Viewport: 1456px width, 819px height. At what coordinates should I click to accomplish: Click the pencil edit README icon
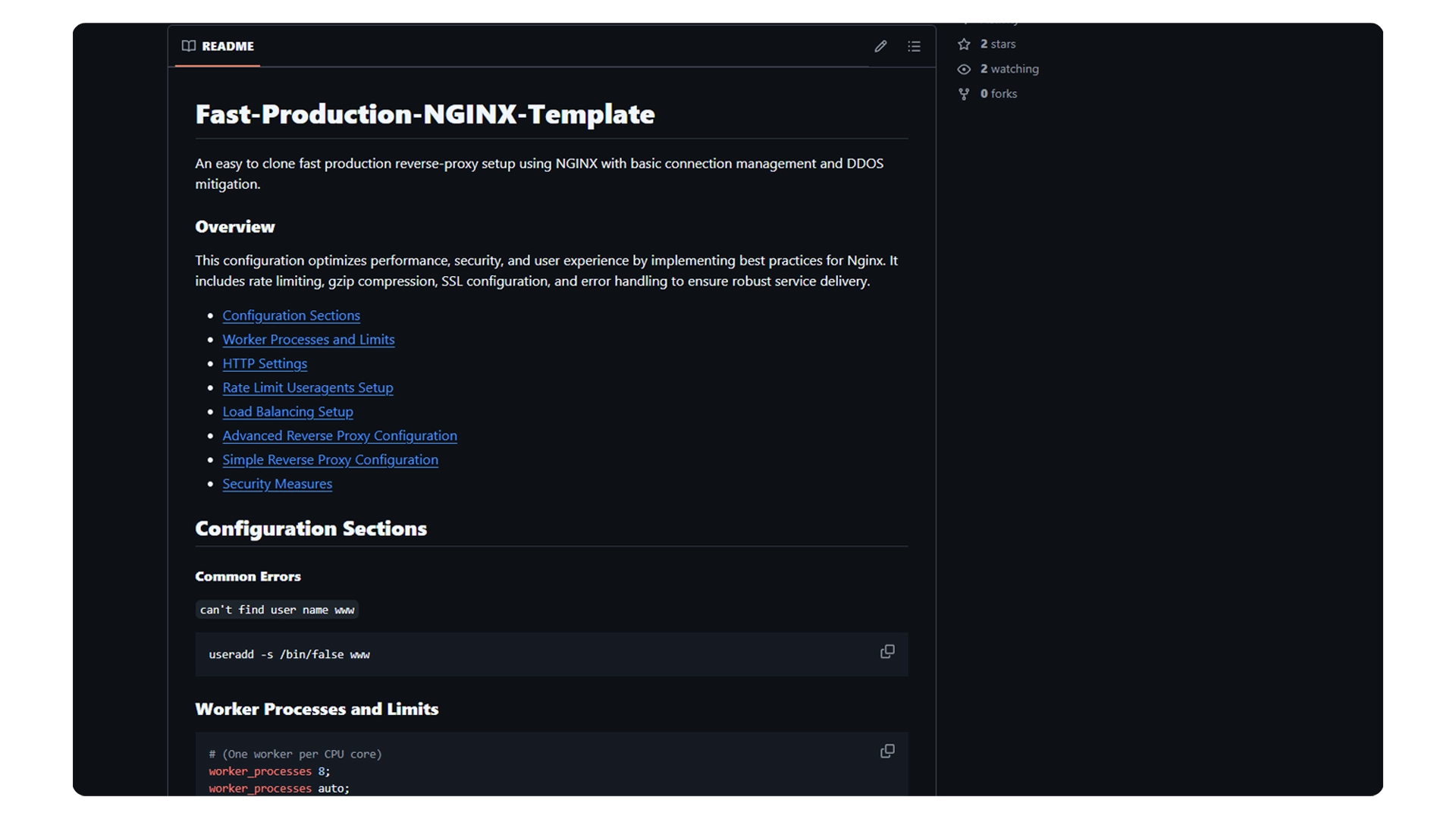[x=880, y=46]
